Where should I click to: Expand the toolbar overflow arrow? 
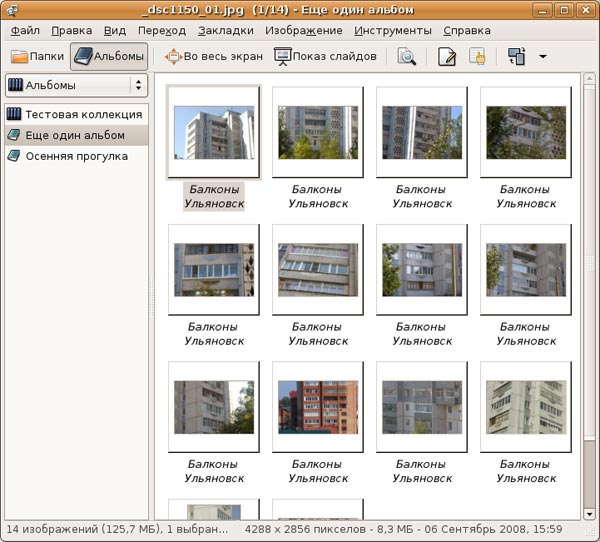pyautogui.click(x=543, y=57)
